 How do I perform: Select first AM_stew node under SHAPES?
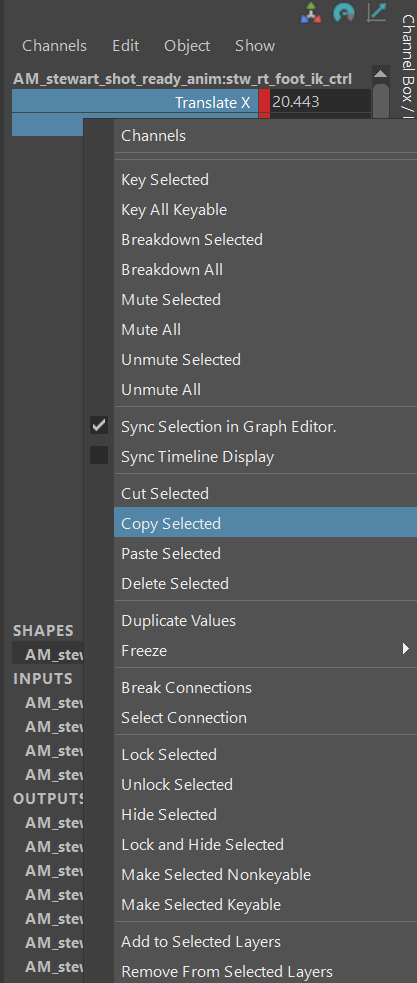54,654
